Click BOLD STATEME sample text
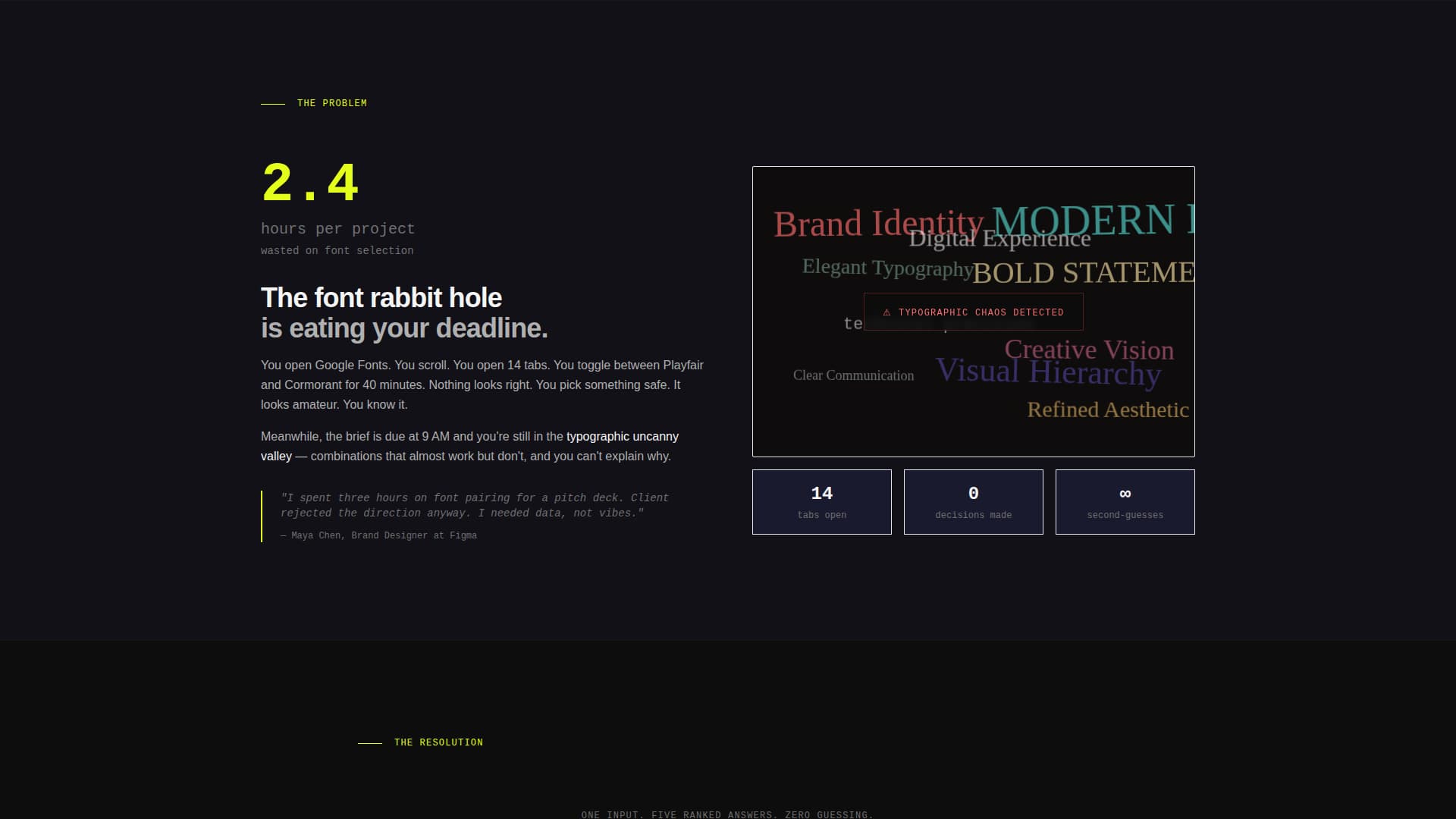1456x819 pixels. pyautogui.click(x=1084, y=272)
